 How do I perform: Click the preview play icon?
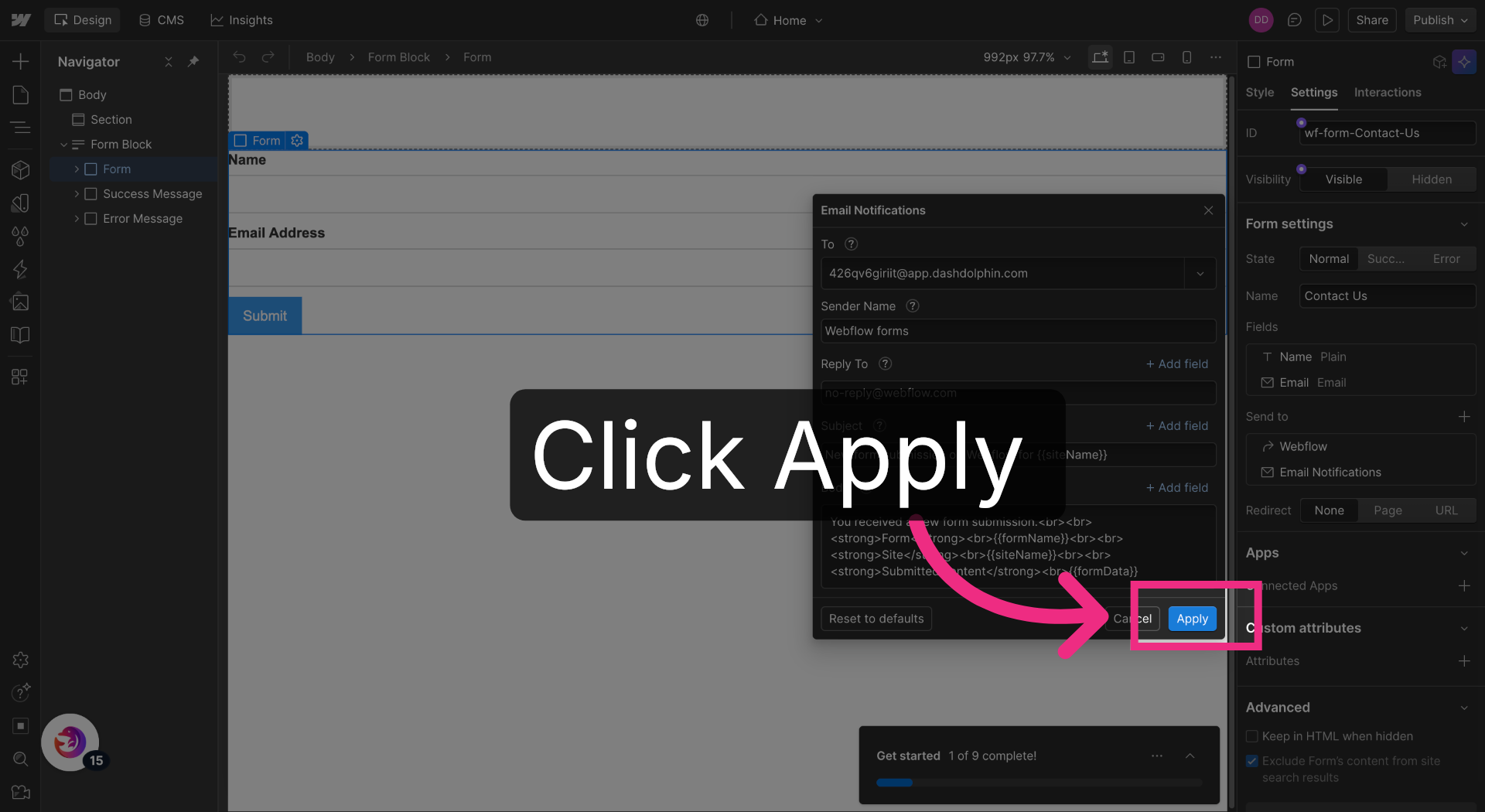tap(1327, 20)
